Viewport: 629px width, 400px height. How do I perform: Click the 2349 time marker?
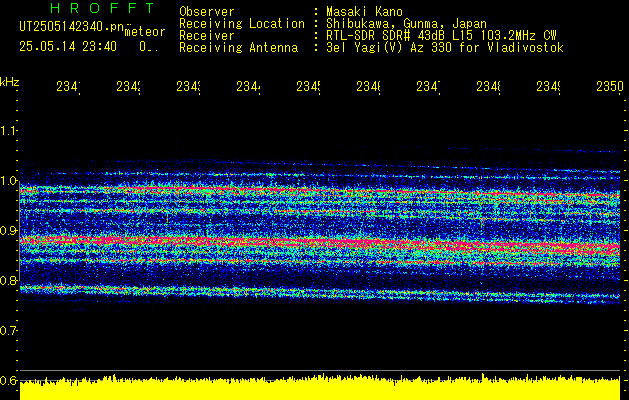pyautogui.click(x=548, y=87)
